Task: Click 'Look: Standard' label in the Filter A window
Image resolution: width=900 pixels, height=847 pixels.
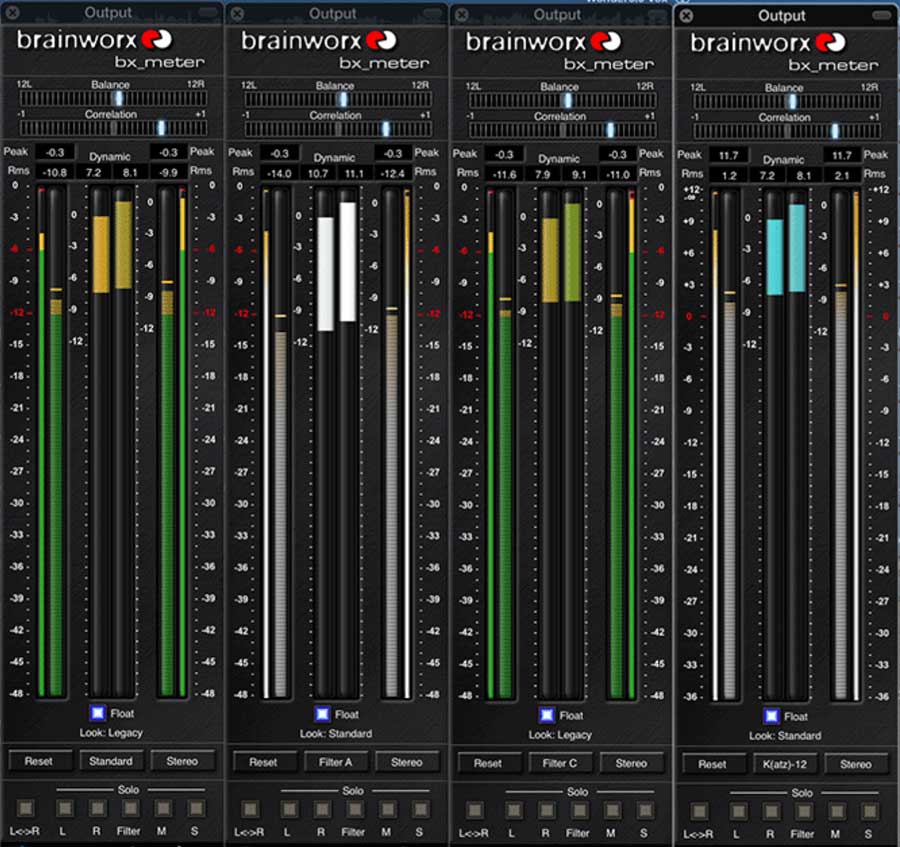Action: point(336,734)
